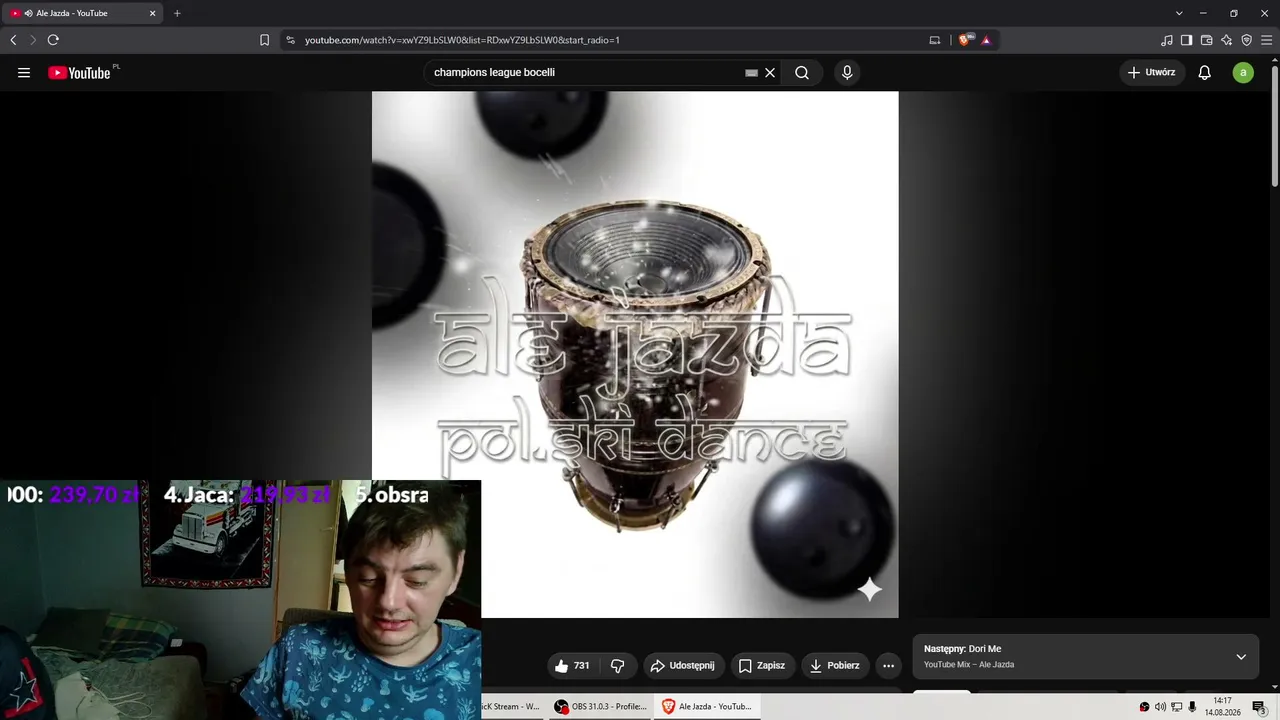
Task: Click the microphone tray icon
Action: point(1192,707)
